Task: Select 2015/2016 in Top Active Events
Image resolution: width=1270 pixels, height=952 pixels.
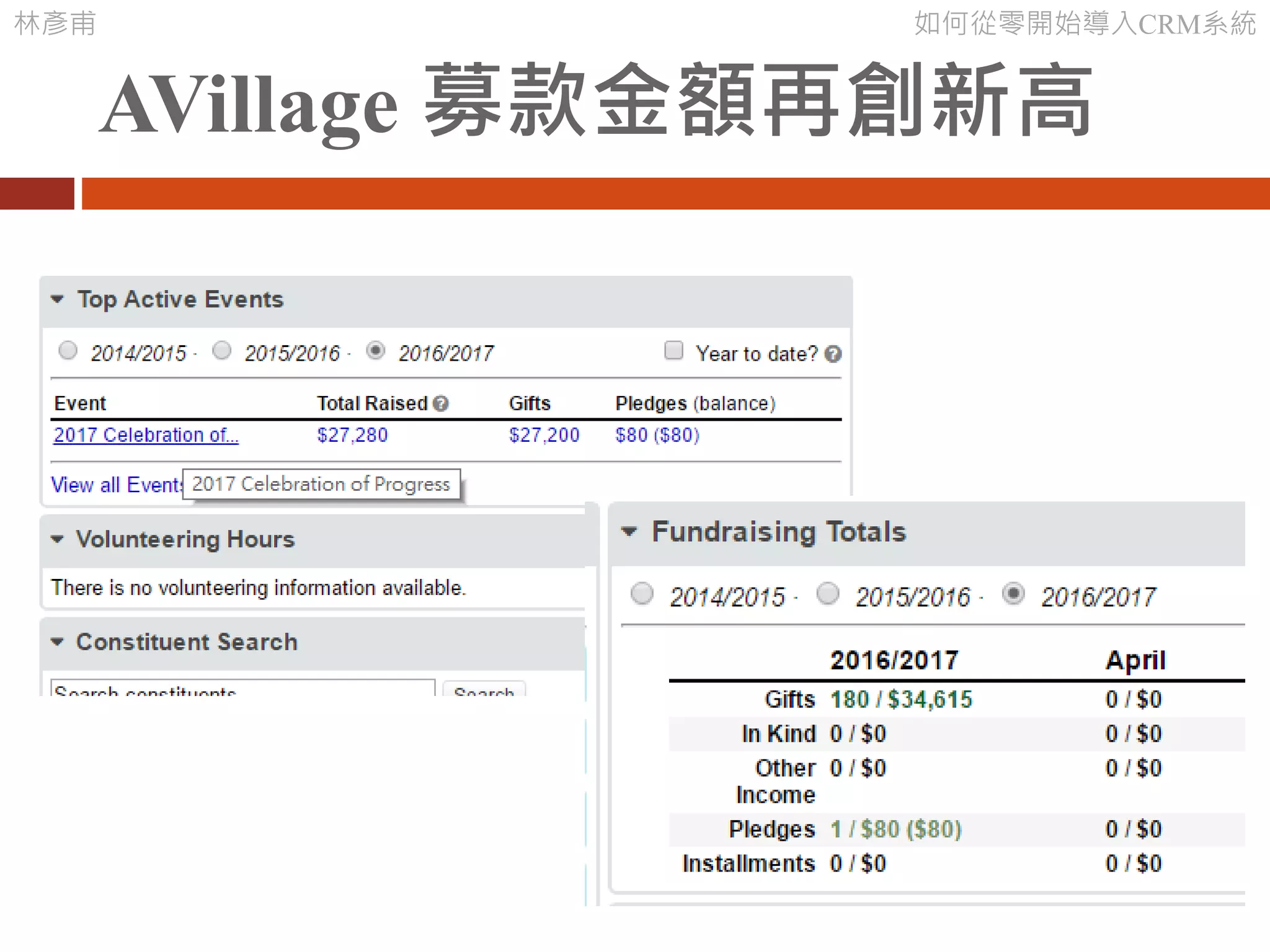Action: pos(221,351)
